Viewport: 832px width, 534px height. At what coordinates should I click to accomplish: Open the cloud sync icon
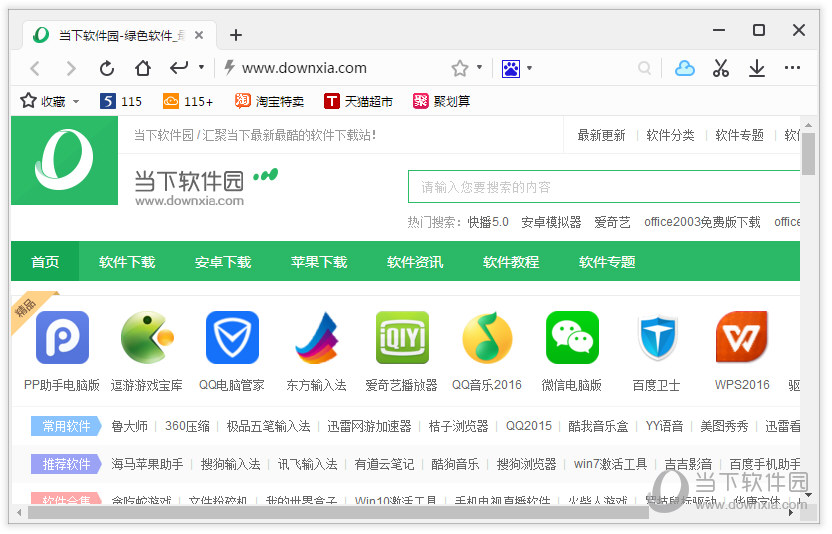coord(684,68)
